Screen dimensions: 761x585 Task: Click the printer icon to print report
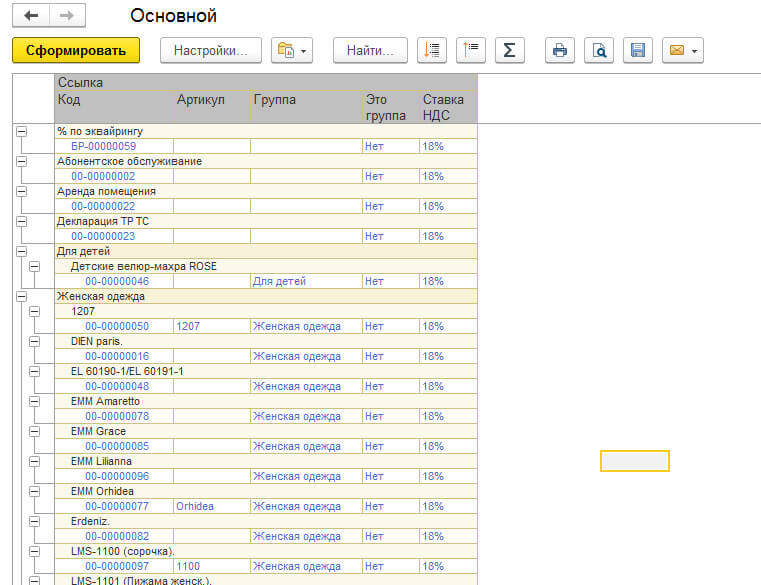coord(560,50)
